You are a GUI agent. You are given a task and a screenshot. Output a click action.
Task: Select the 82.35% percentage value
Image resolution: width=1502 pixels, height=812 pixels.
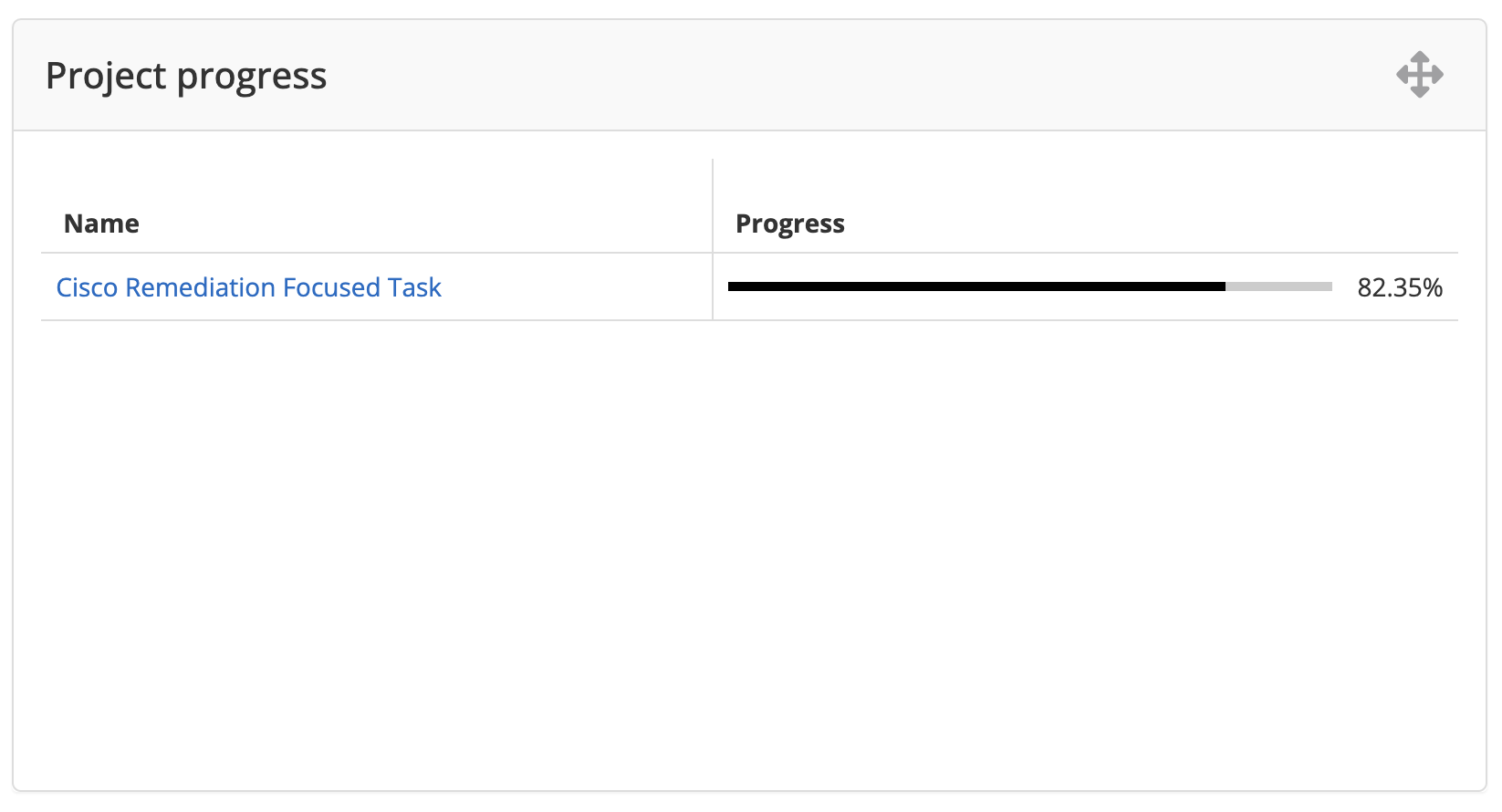click(x=1399, y=287)
